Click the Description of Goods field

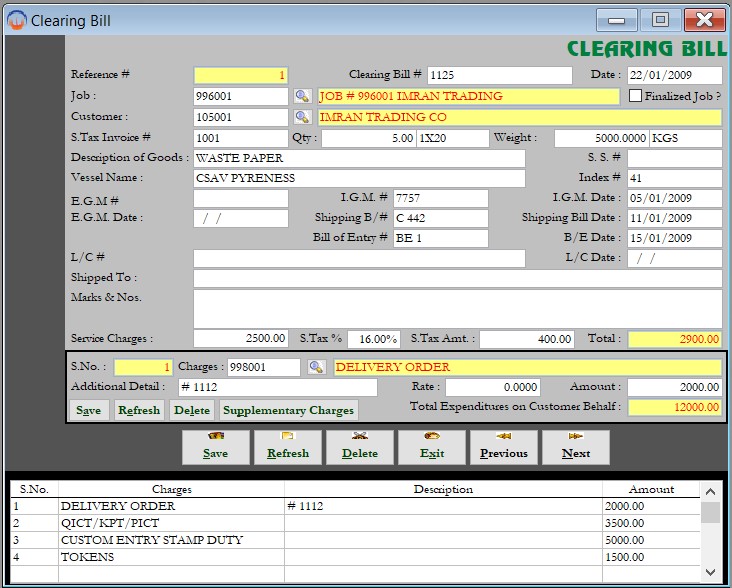[x=359, y=158]
